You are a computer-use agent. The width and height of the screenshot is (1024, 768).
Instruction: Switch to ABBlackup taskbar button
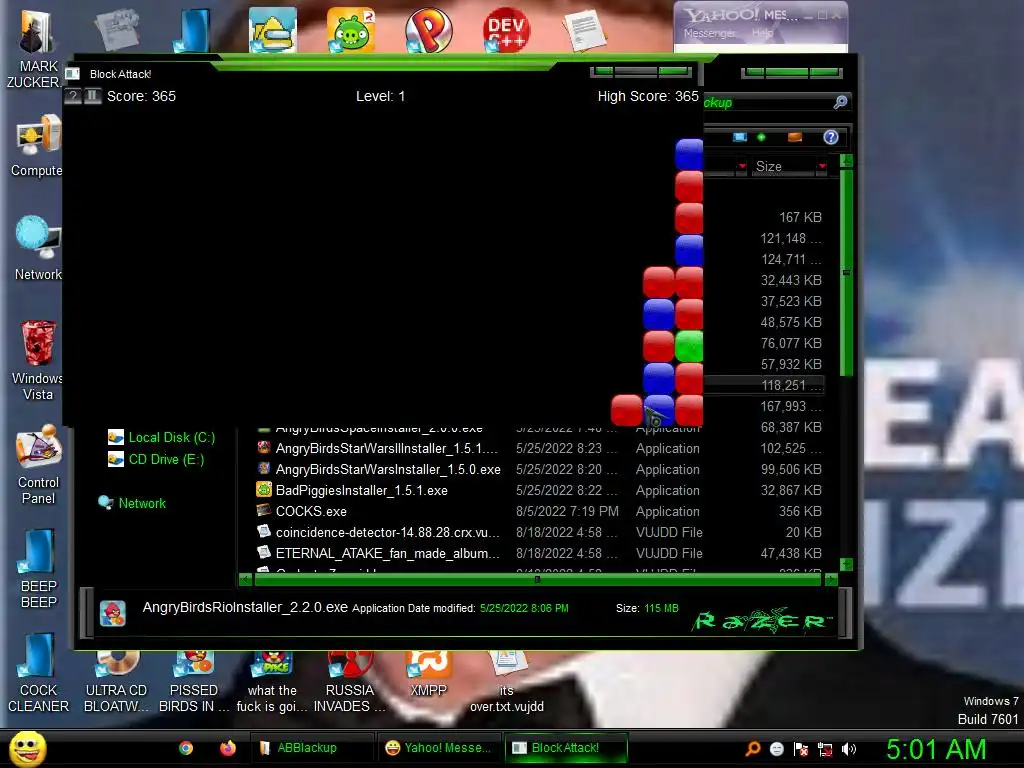point(311,748)
